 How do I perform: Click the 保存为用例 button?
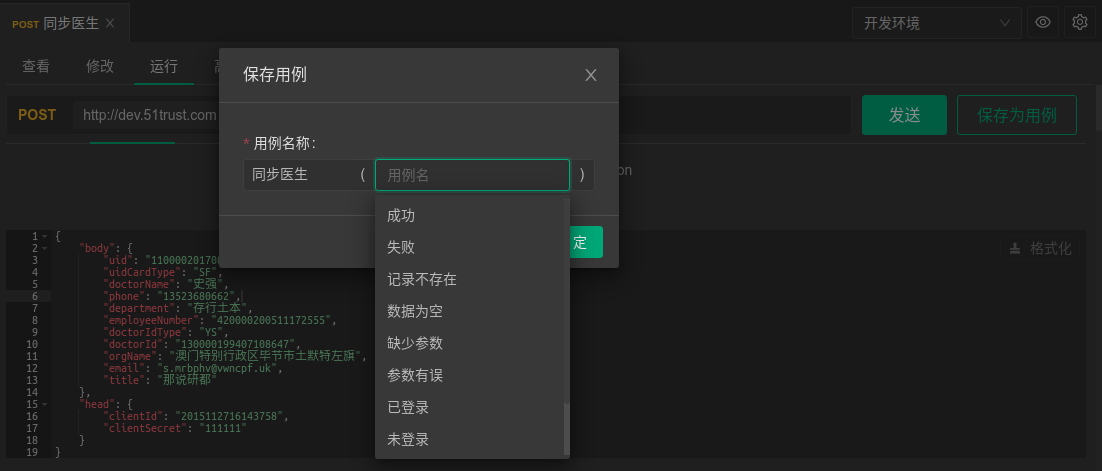click(1016, 115)
